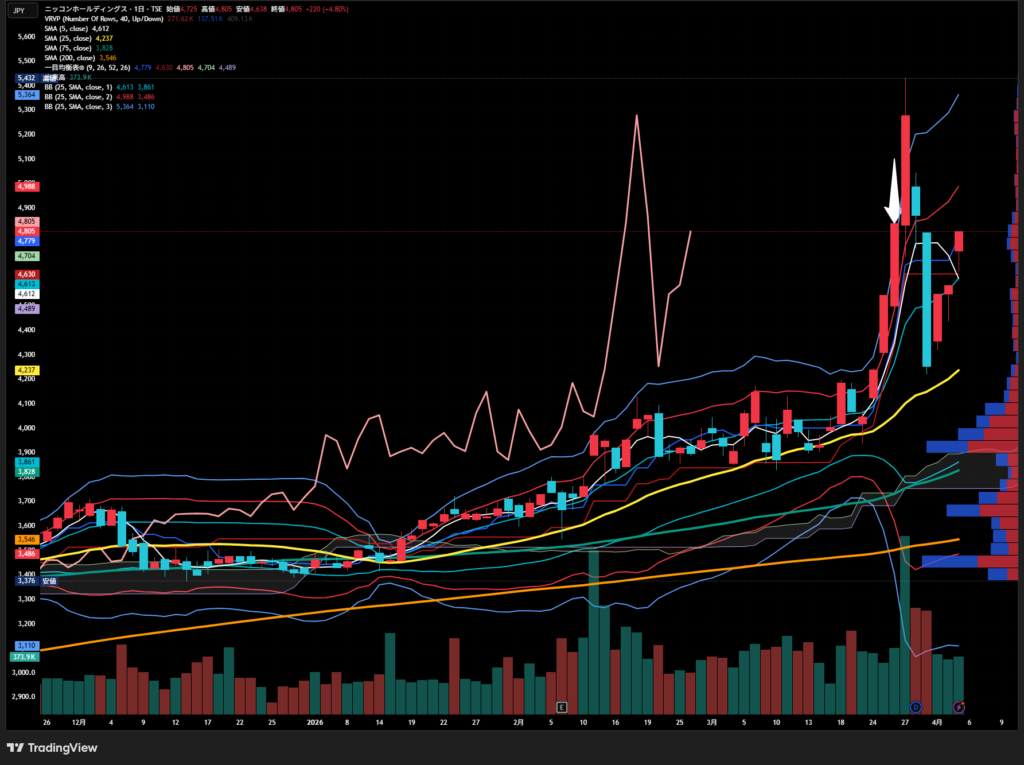
Task: Click the earnings 'E' marker on timeline
Action: (562, 707)
